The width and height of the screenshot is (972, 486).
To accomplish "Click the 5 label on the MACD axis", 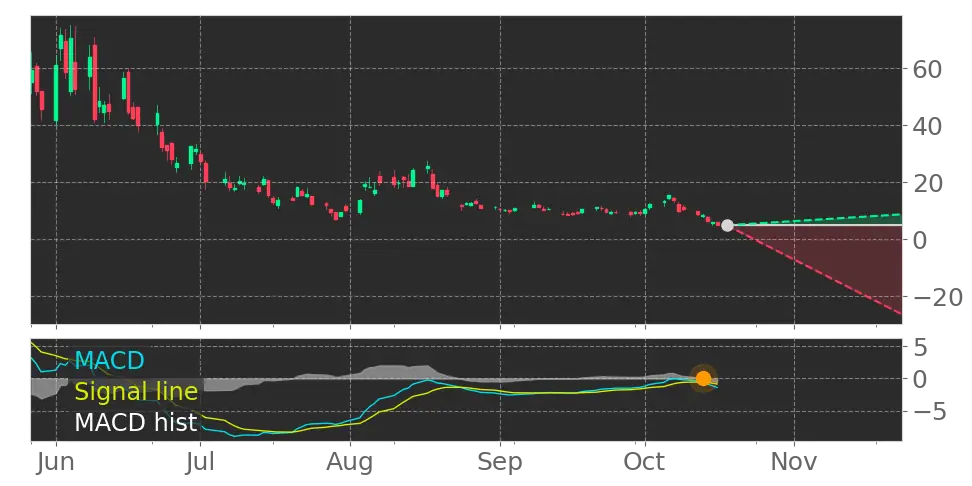I will point(920,347).
